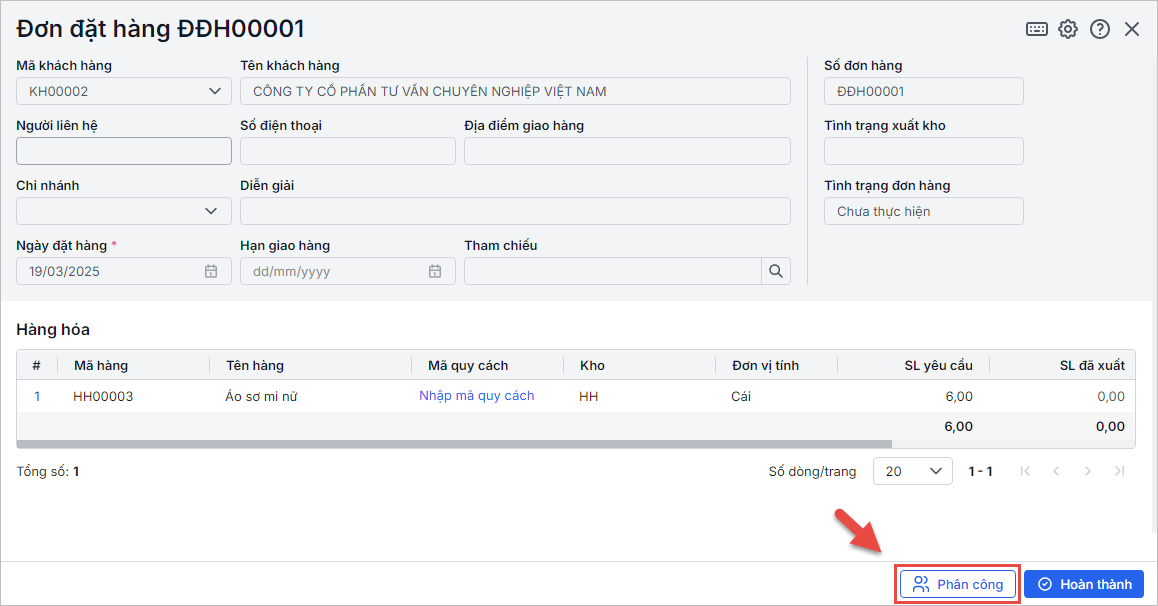Viewport: 1158px width, 606px height.
Task: Expand Mã khách hàng dropdown KH00002
Action: click(215, 91)
